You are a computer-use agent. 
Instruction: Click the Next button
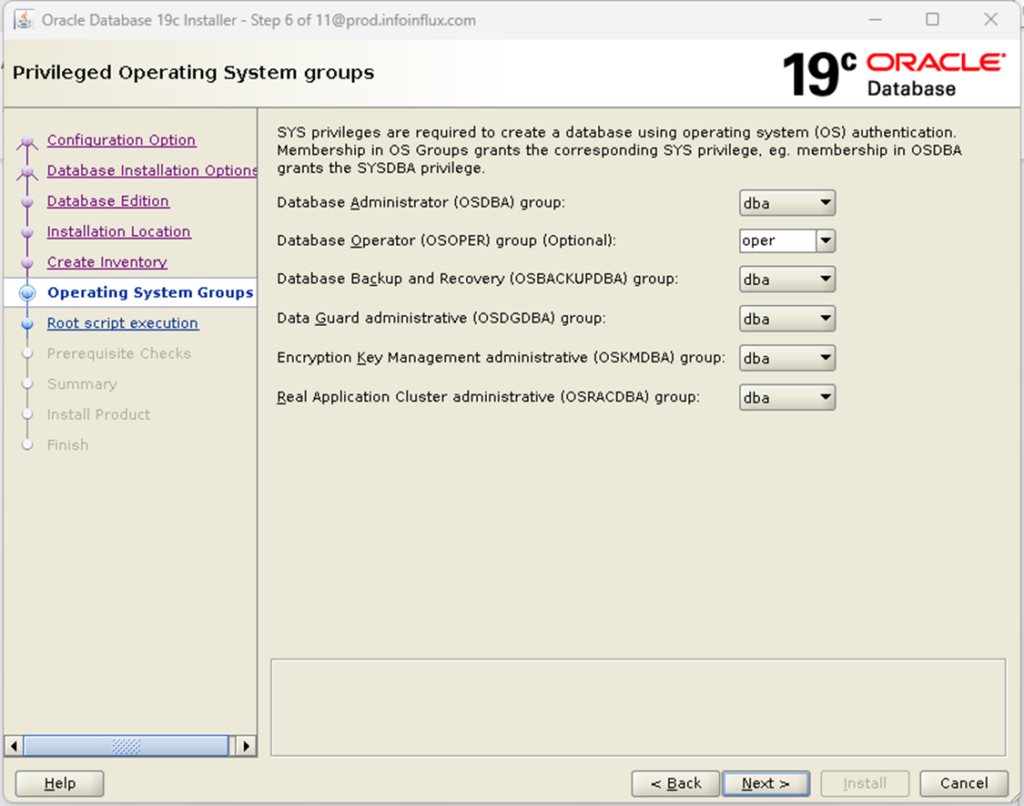766,783
